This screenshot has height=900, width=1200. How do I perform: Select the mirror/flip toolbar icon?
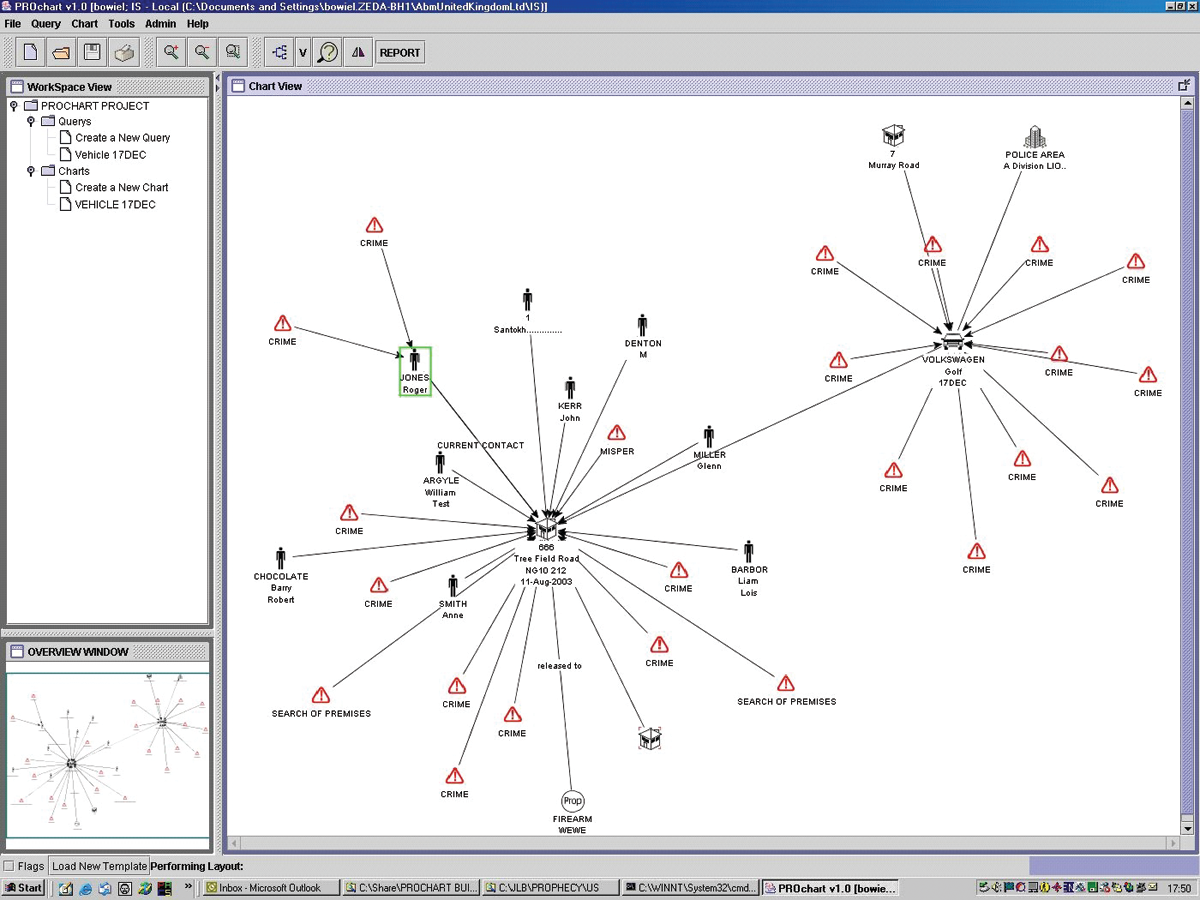tap(358, 51)
